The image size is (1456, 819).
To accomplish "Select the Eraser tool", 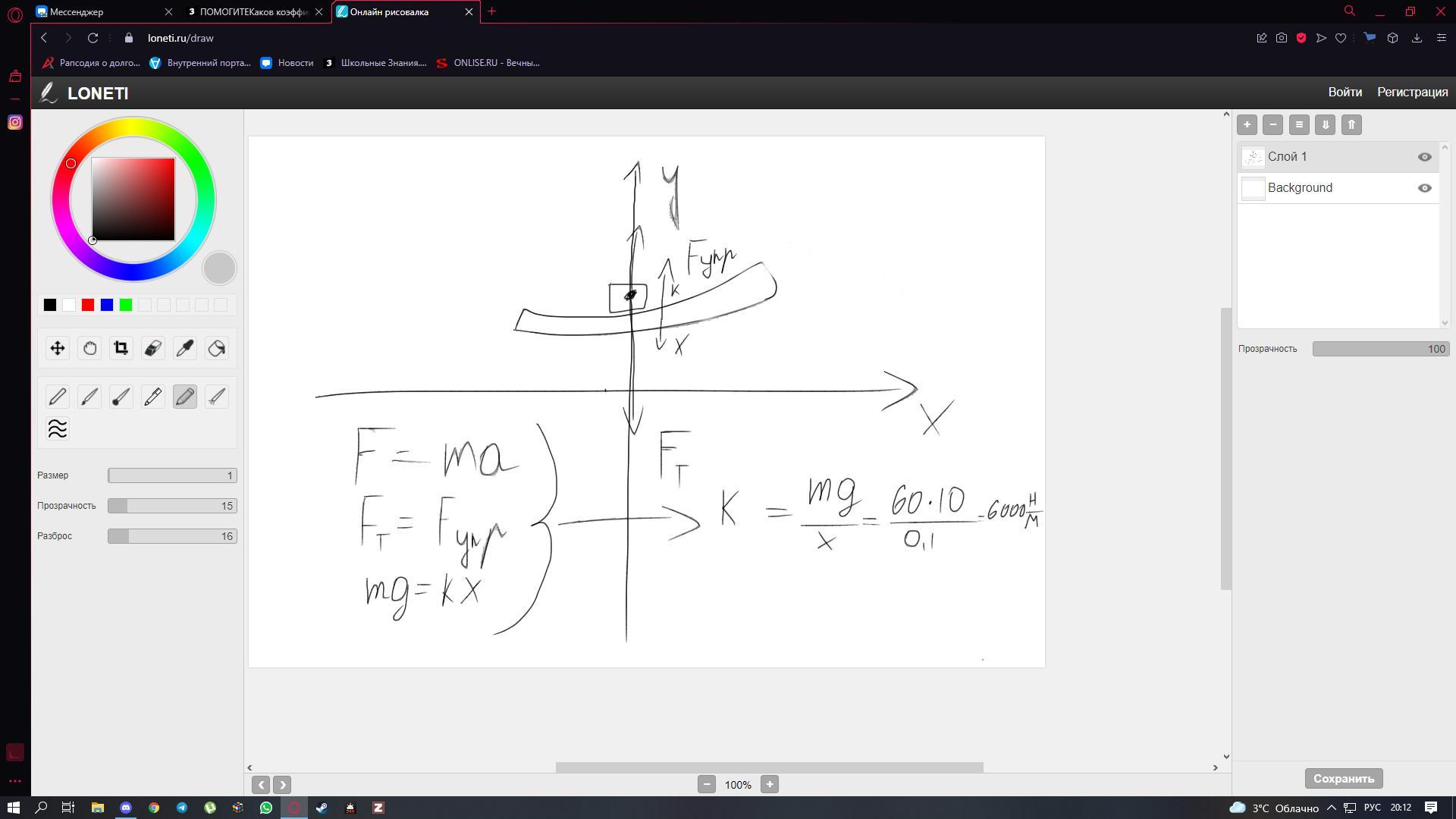I will 152,348.
